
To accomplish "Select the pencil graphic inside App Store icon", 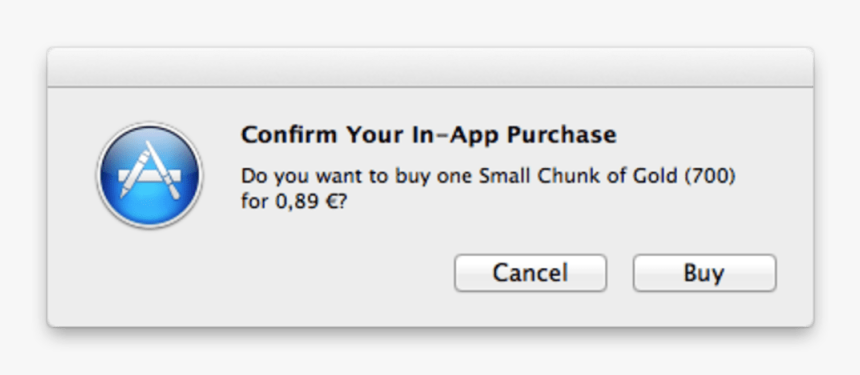I will 134,174.
